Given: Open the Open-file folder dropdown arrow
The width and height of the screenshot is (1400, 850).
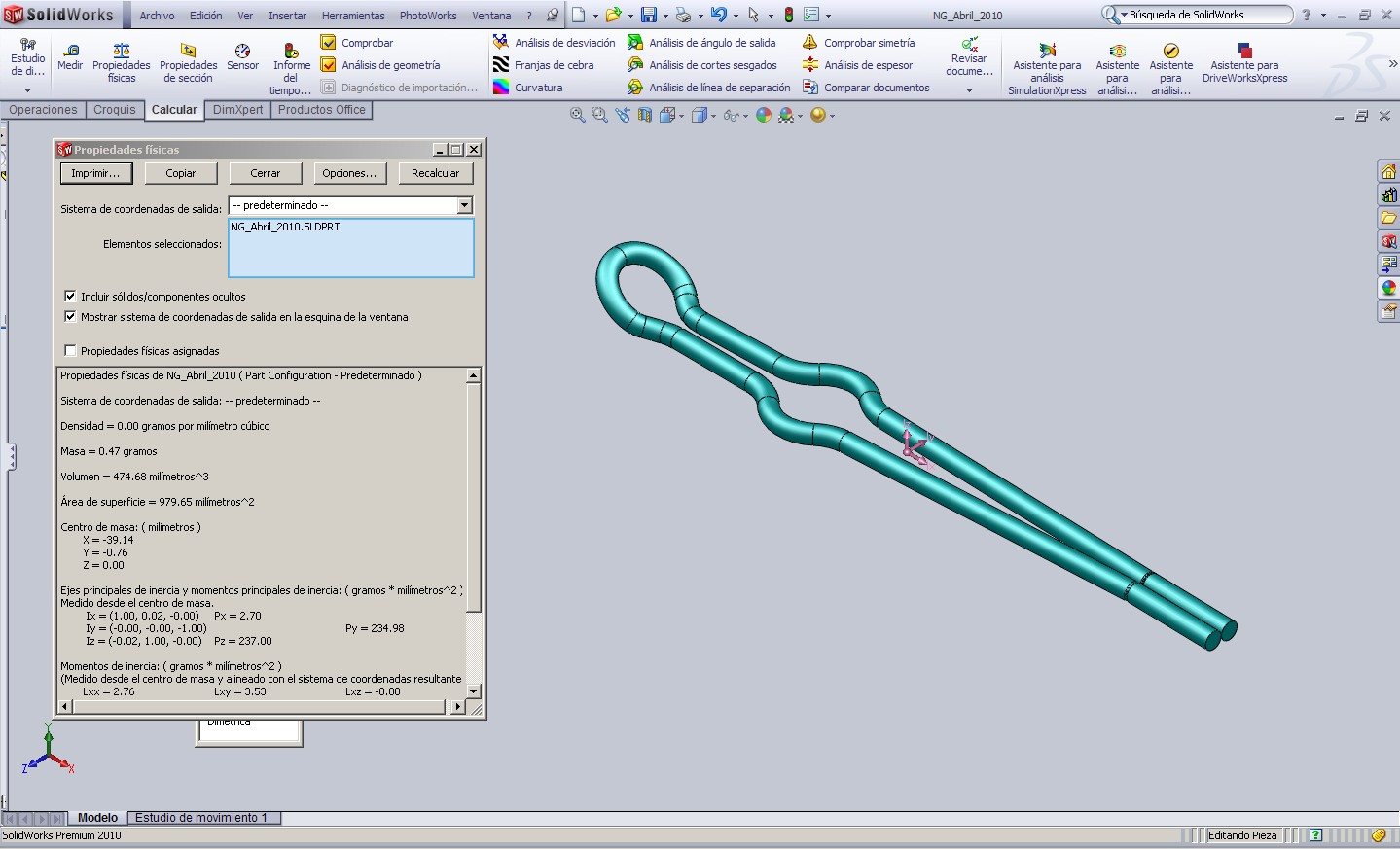Looking at the screenshot, I should coord(629,16).
